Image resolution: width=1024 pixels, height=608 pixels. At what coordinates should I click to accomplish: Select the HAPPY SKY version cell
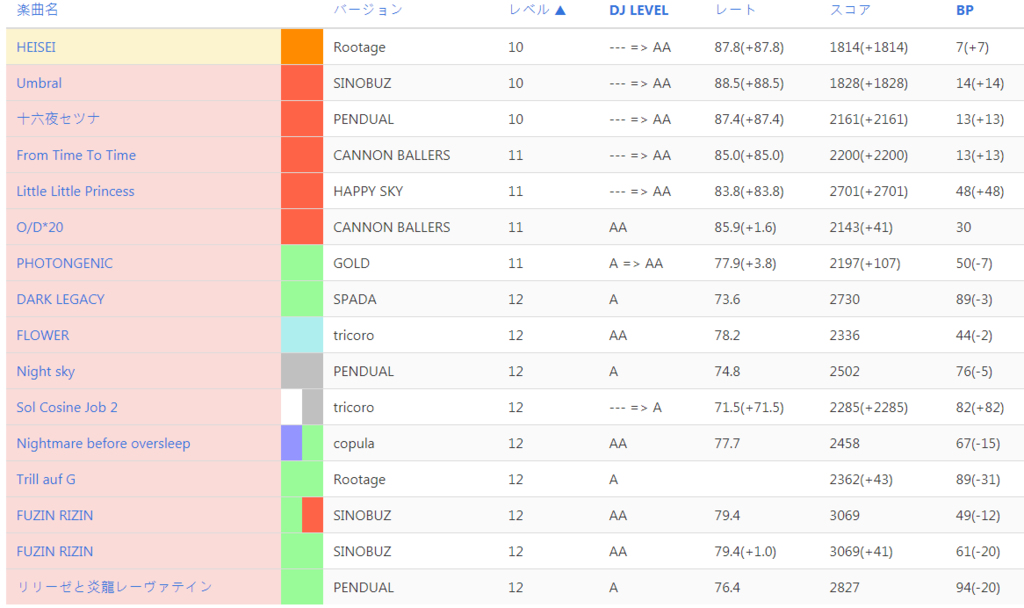coord(368,191)
